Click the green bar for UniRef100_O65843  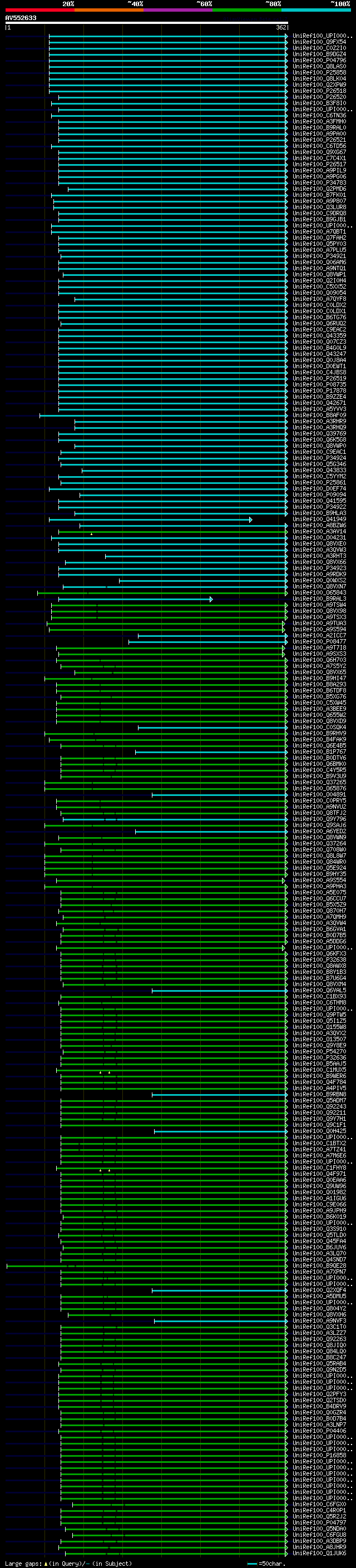point(162,593)
